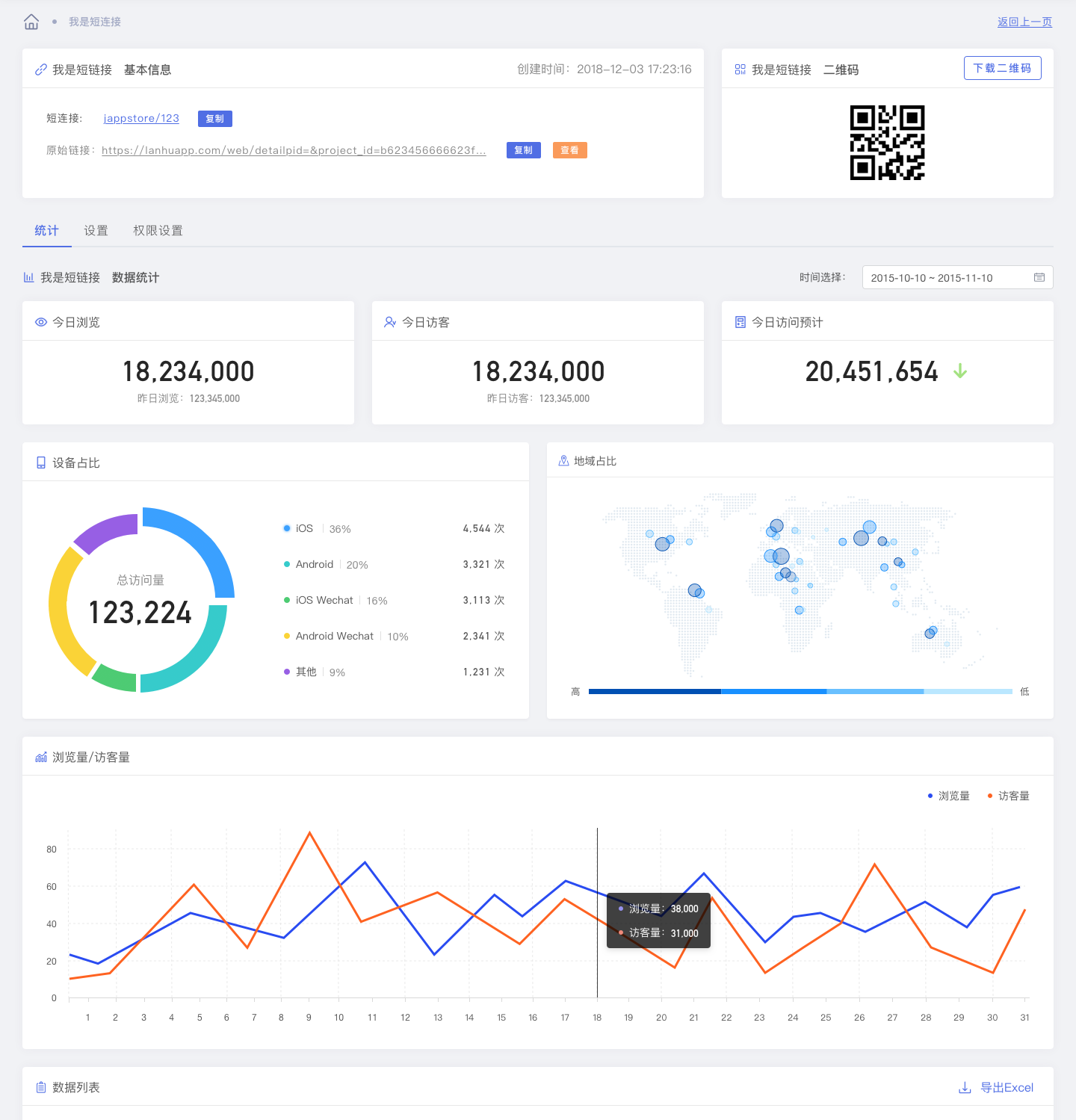Click 我是短连接 breadcrumb text
The image size is (1076, 1120).
coord(95,22)
